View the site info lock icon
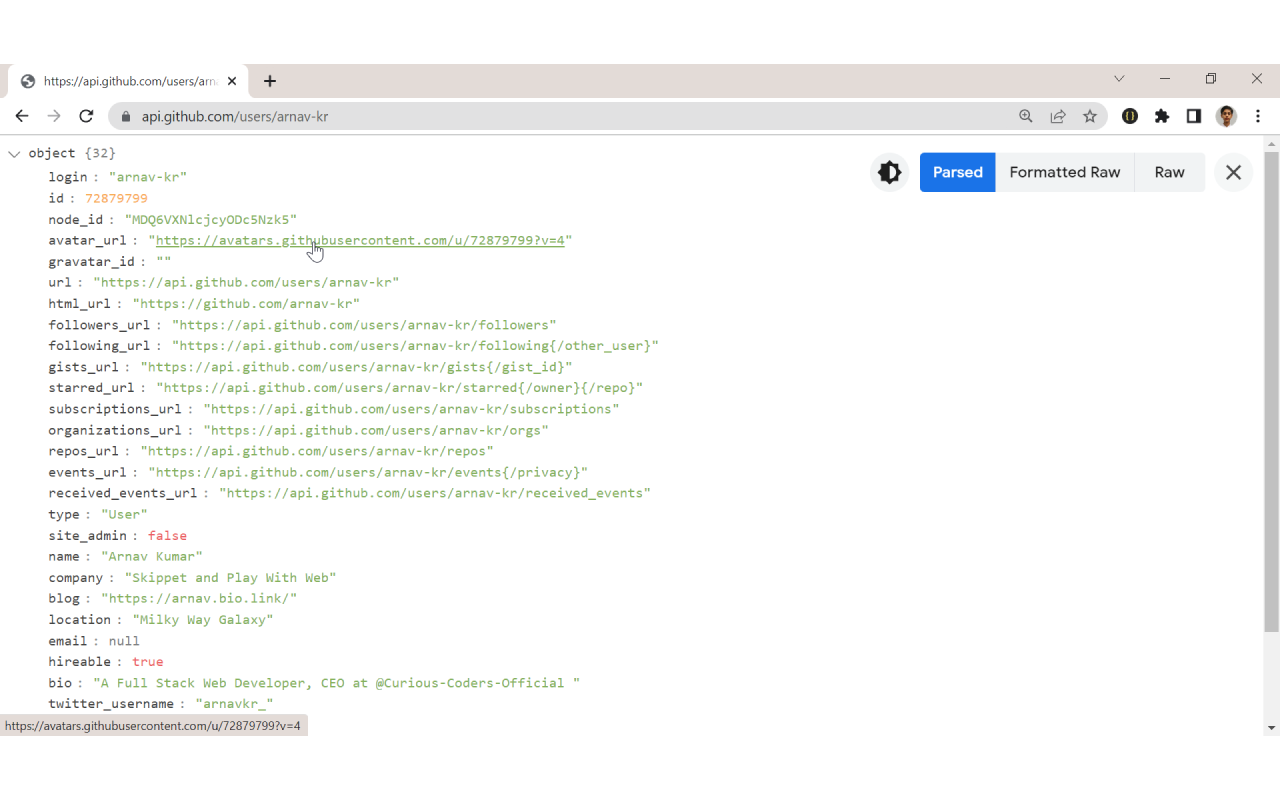The image size is (1280, 800). pyautogui.click(x=126, y=116)
